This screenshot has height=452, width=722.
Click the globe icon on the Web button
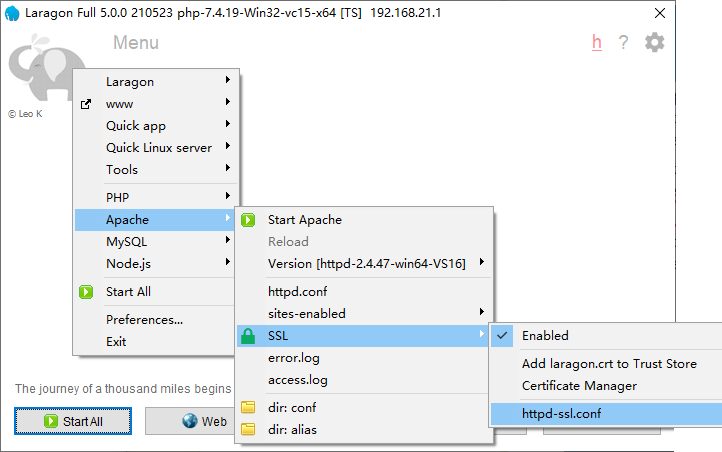click(x=189, y=421)
